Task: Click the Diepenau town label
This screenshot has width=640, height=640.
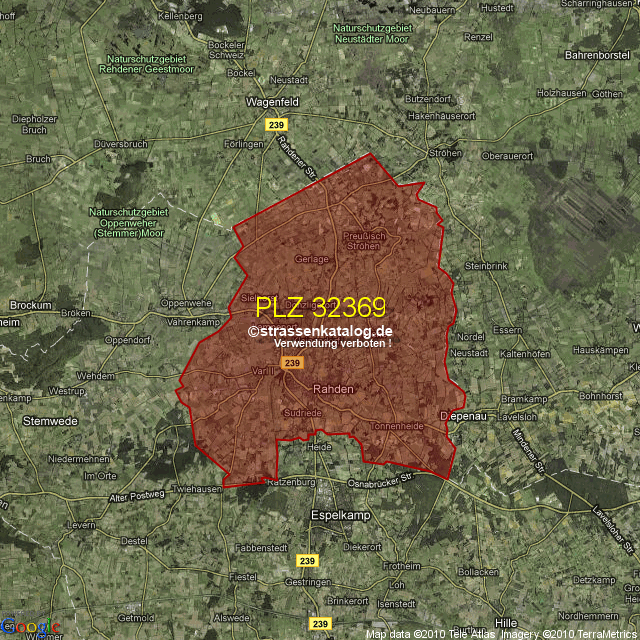Action: click(461, 416)
